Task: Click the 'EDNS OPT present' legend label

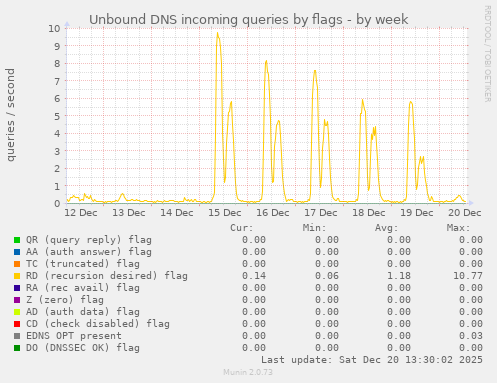Action: click(x=74, y=336)
